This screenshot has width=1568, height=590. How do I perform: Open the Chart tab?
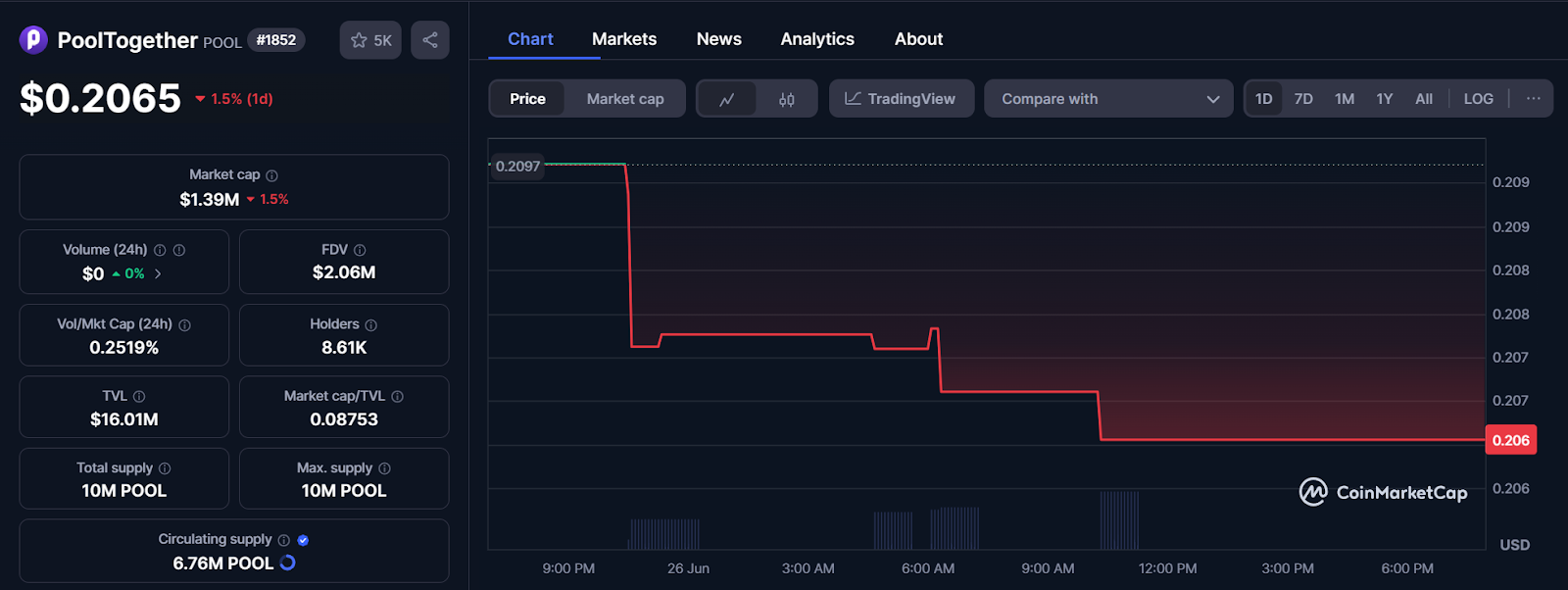[x=530, y=39]
